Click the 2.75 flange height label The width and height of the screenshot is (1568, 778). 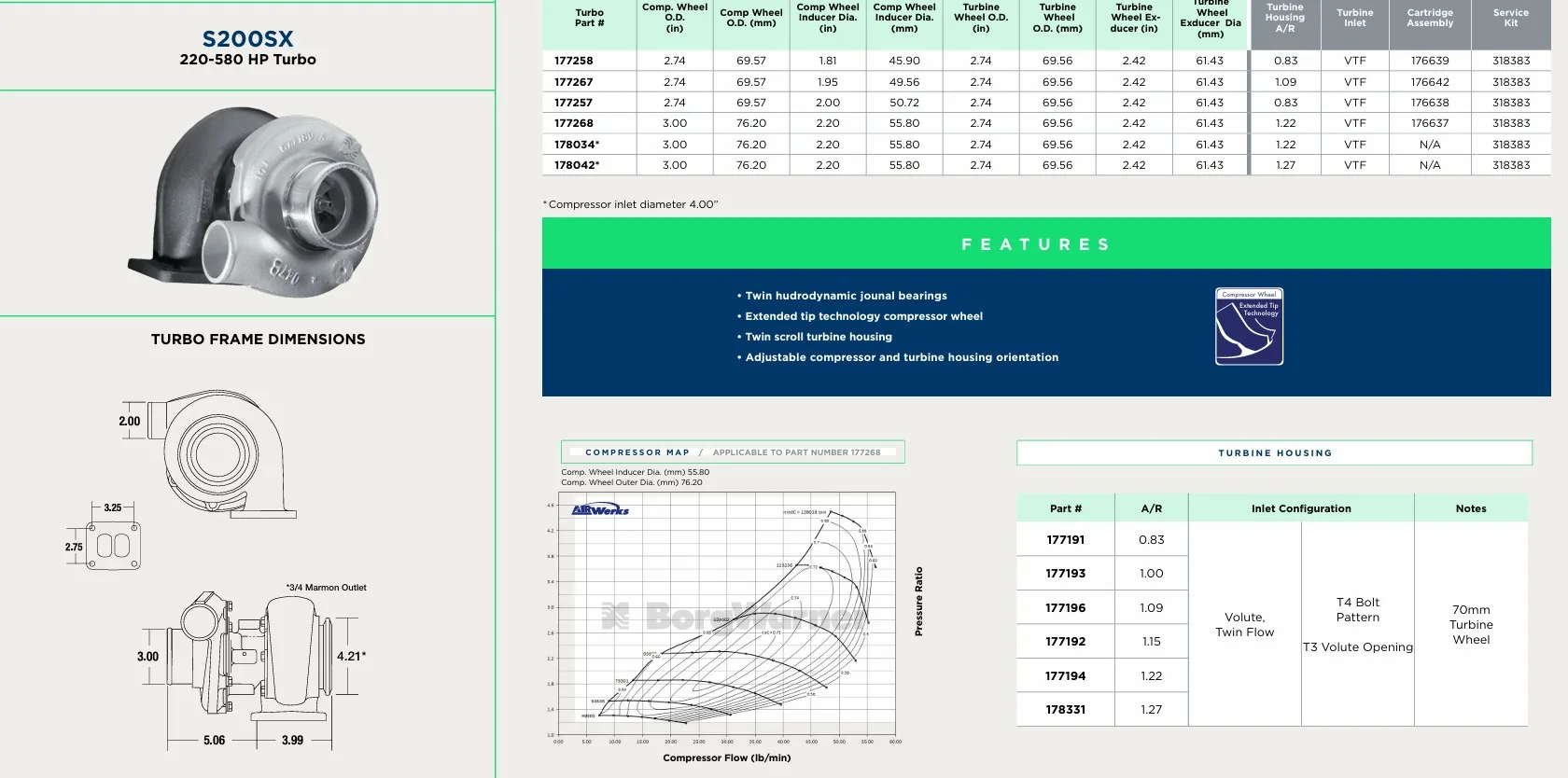click(74, 548)
